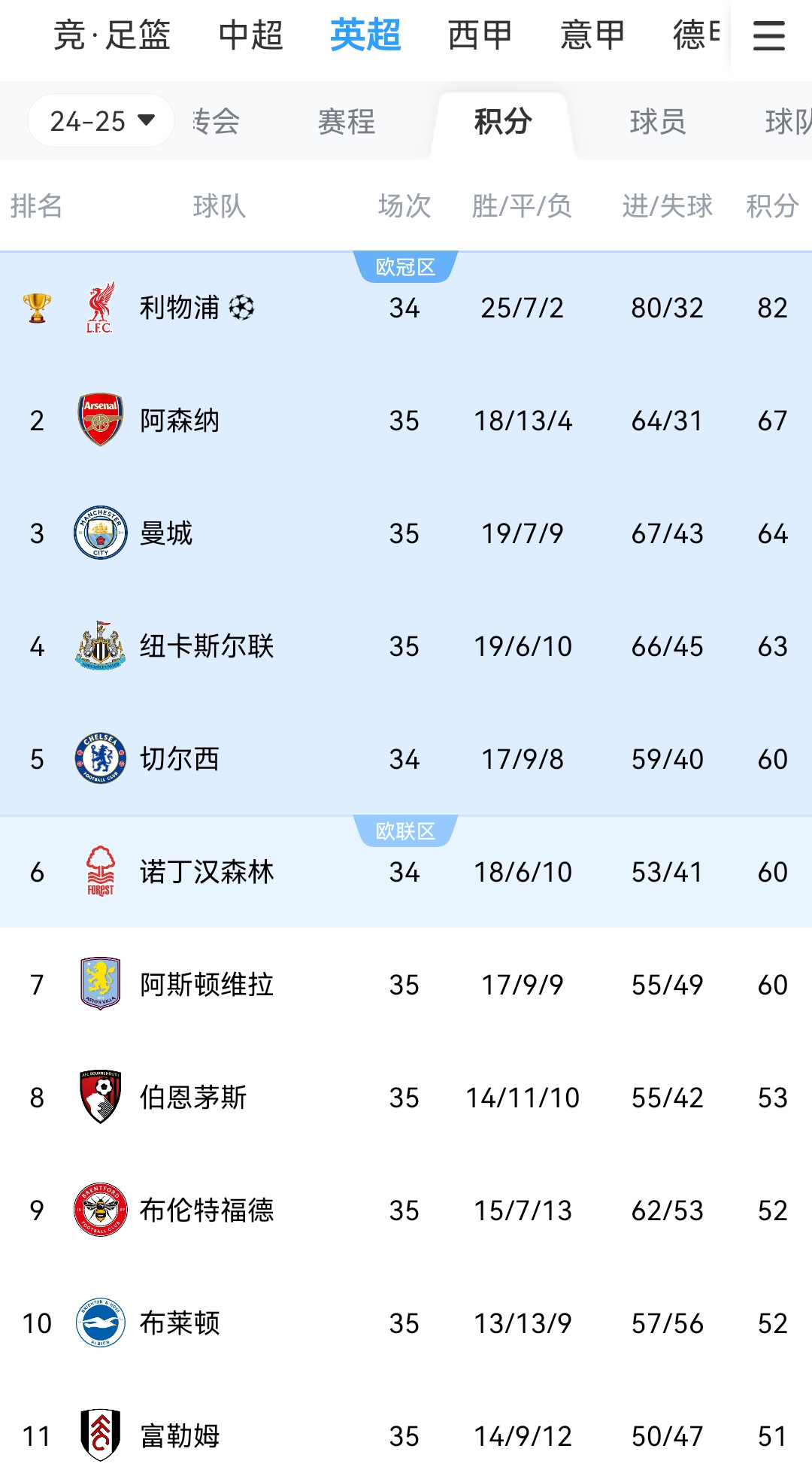812x1479 pixels.
Task: Tap the Fulham club crest
Action: 100,1435
